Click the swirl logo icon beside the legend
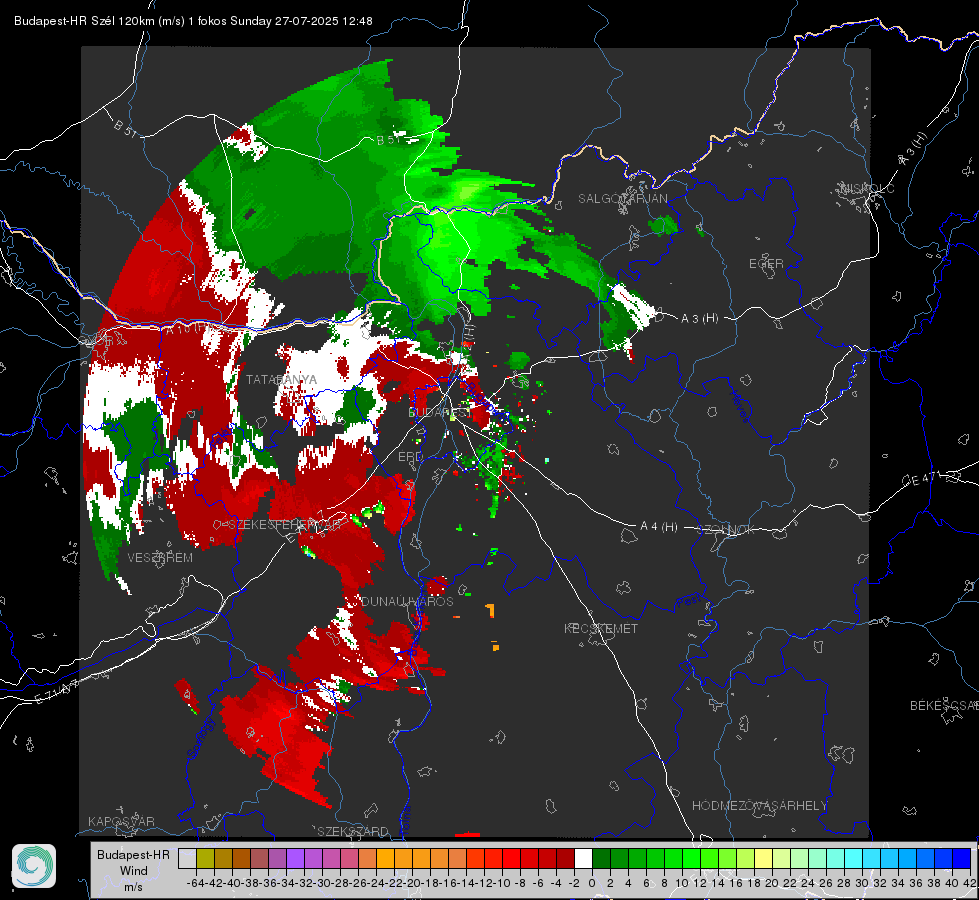 34,866
